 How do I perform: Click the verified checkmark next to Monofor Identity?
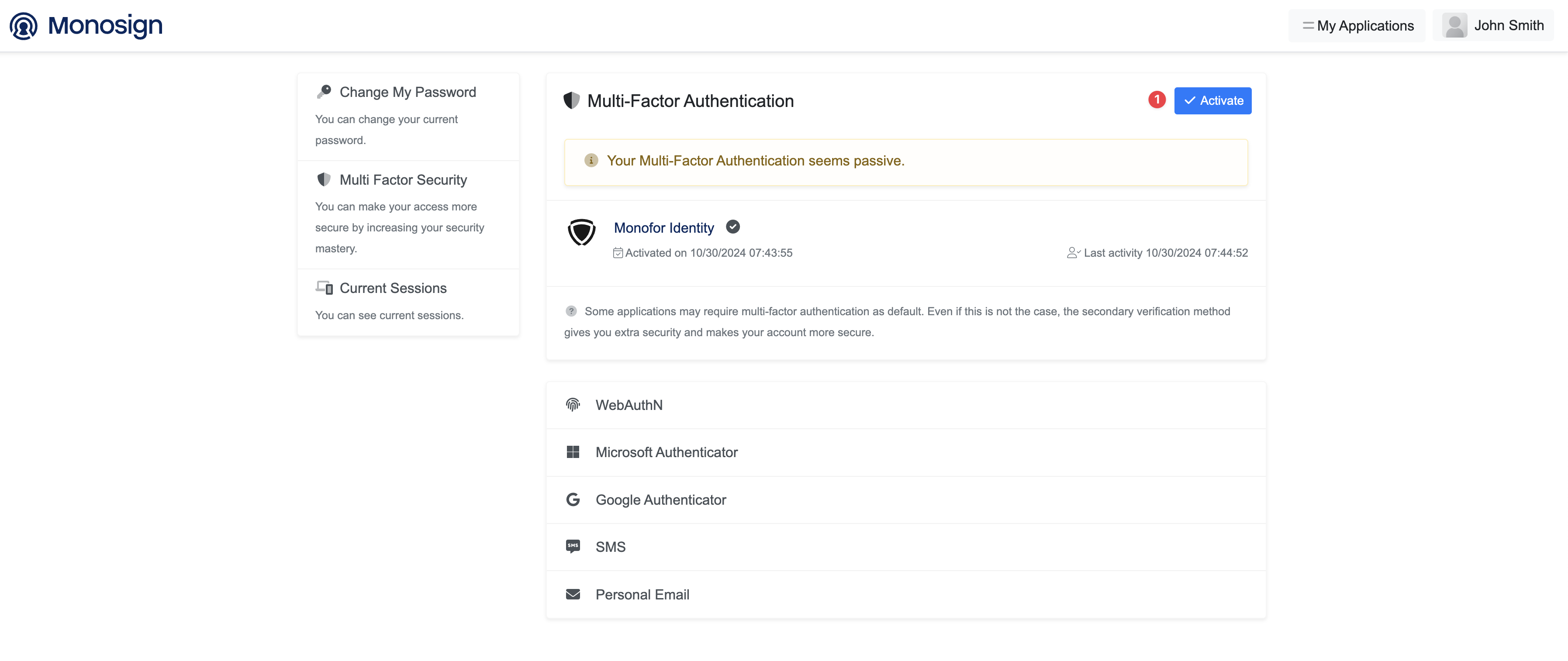point(733,227)
